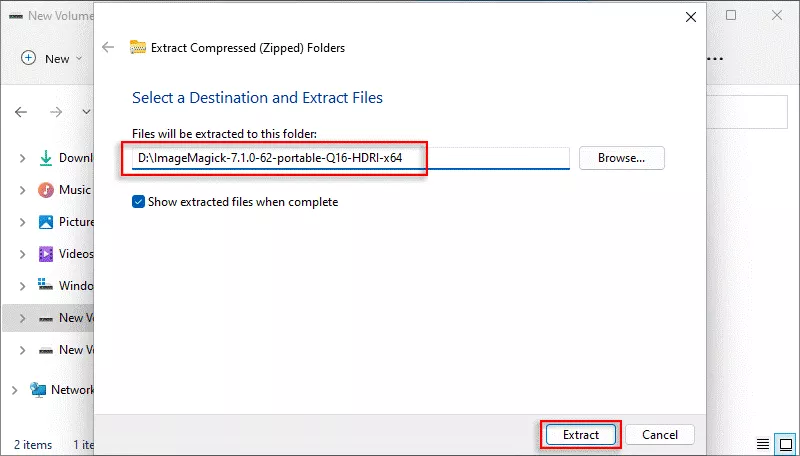This screenshot has height=456, width=800.
Task: Click Explorer's forward navigation arrow
Action: pos(56,112)
